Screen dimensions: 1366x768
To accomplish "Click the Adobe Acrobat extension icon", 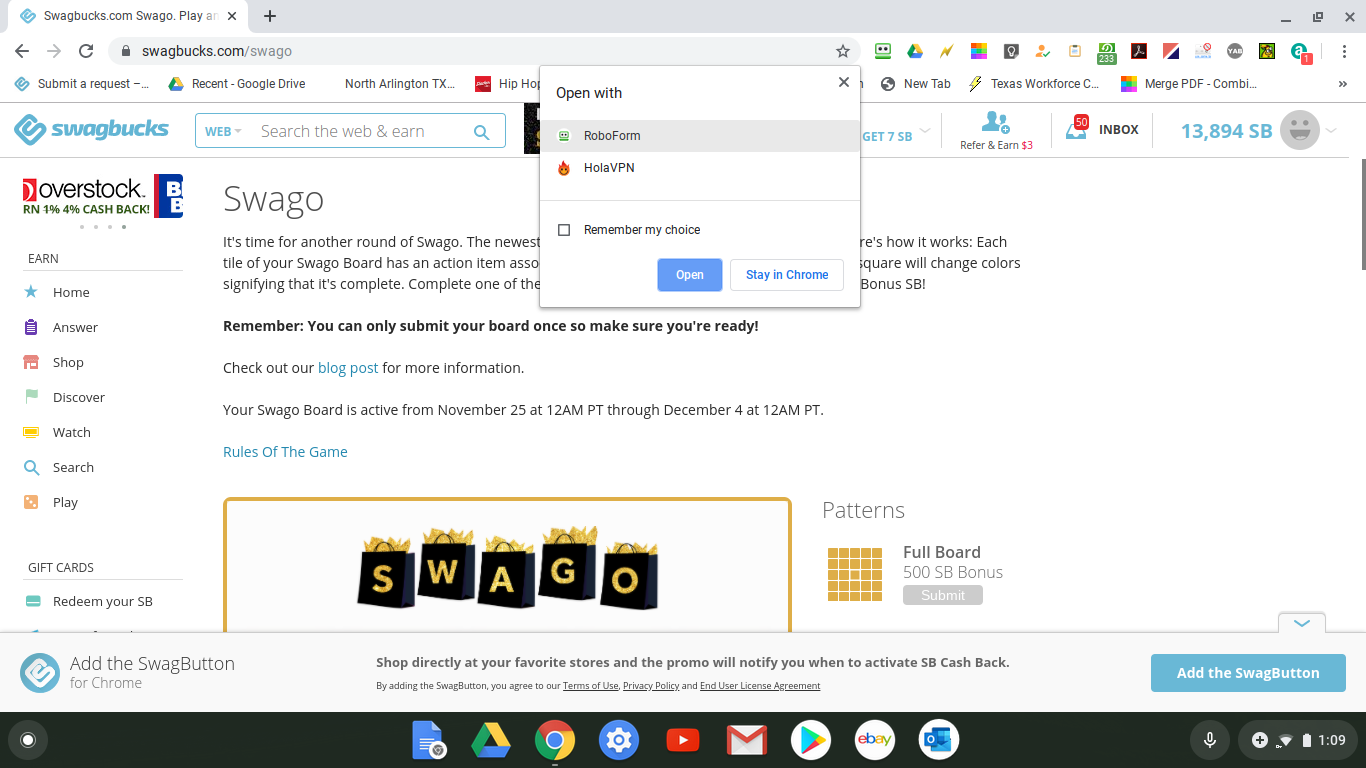I will pyautogui.click(x=1139, y=51).
